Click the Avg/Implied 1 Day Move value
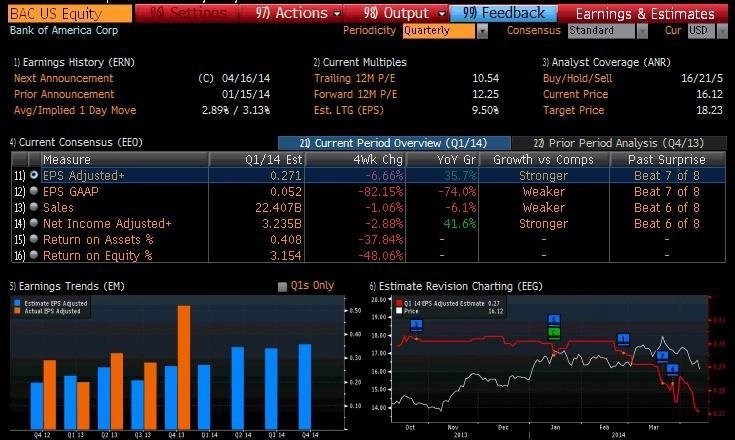This screenshot has width=735, height=440. click(236, 110)
